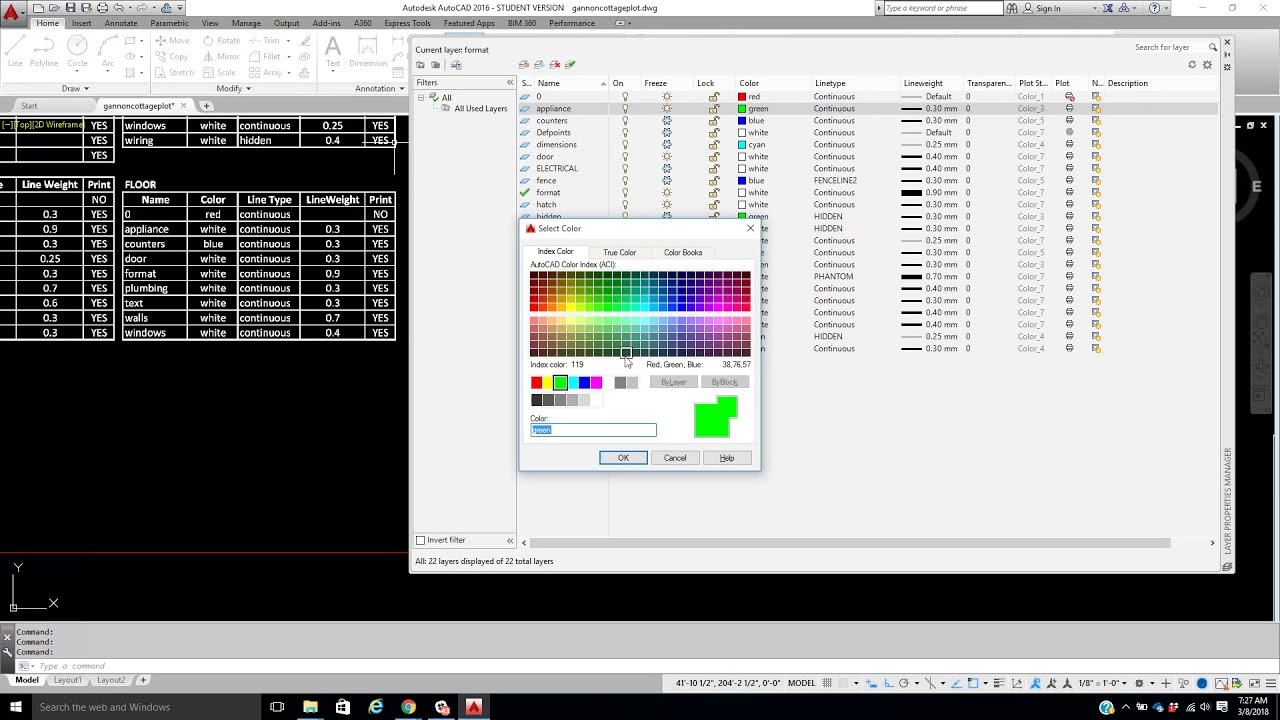
Task: Open the layer manager Settings gear icon
Action: click(1208, 65)
